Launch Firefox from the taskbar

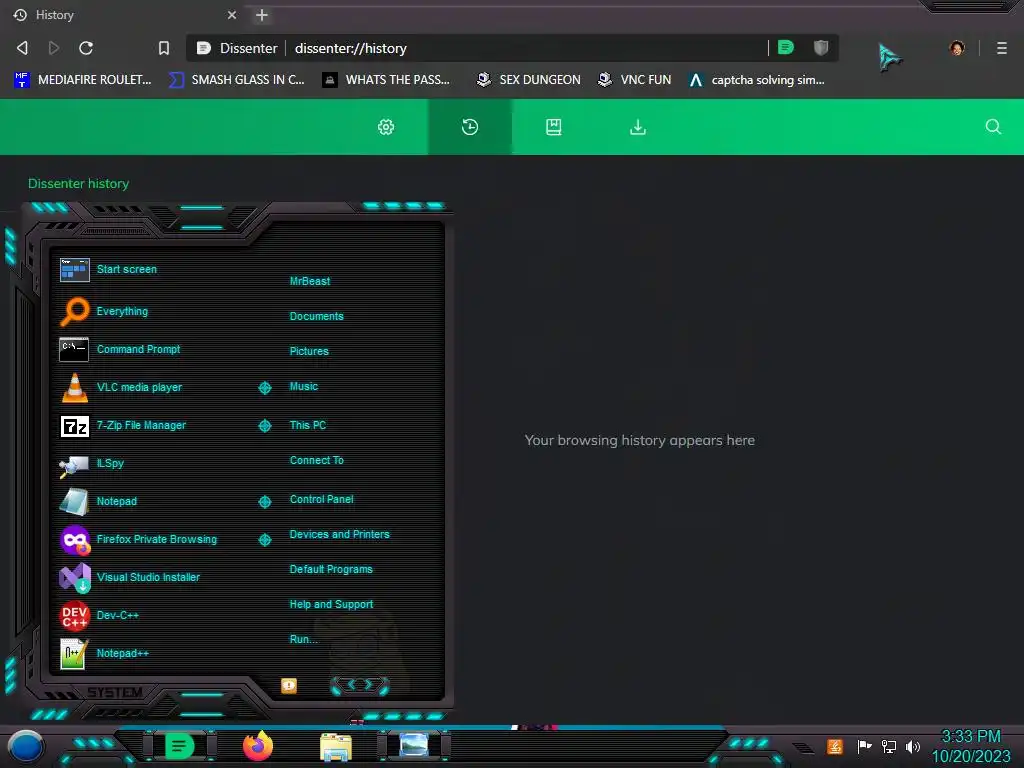click(258, 746)
